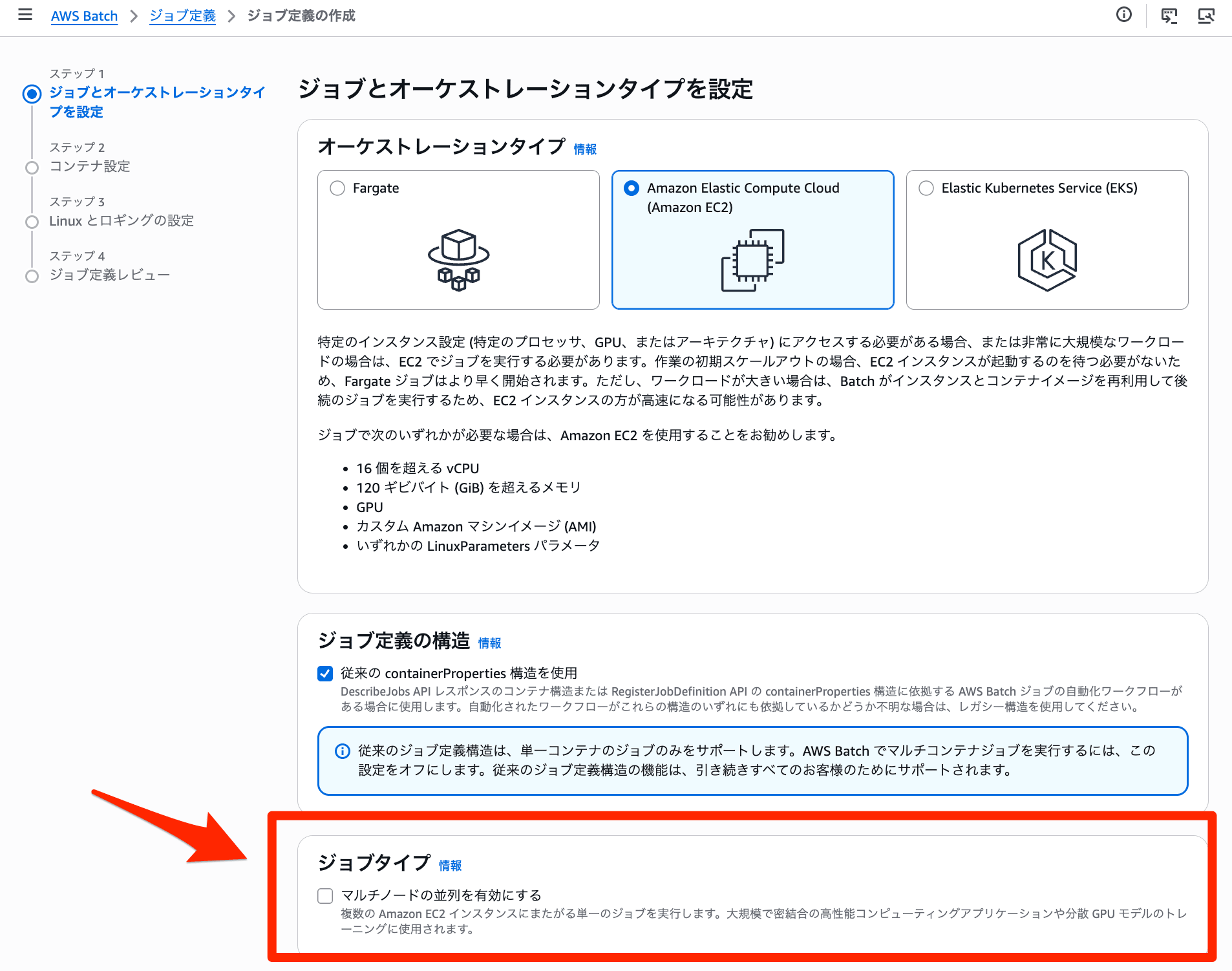
Task: Click the いずれかの LinuxParameters パラメータ bullet
Action: 478,546
